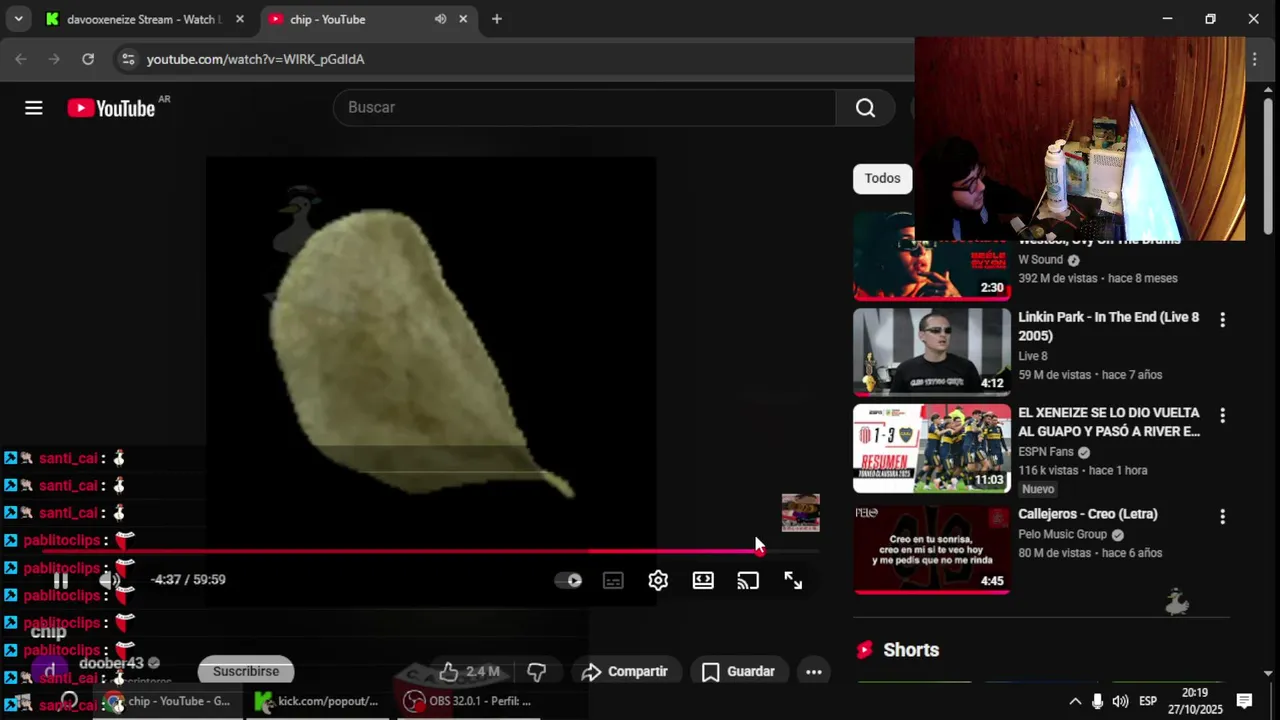
Task: Close the chip - YouTube tab
Action: tap(463, 19)
